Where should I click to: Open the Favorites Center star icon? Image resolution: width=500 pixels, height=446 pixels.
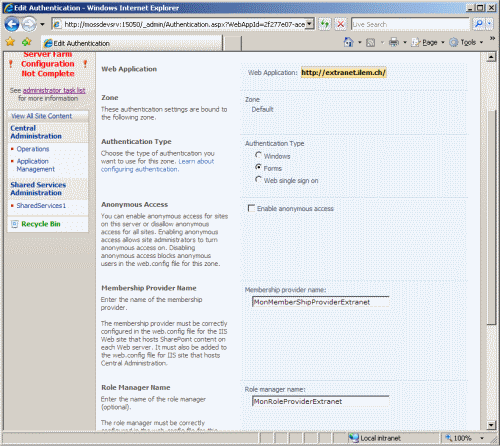click(10, 42)
